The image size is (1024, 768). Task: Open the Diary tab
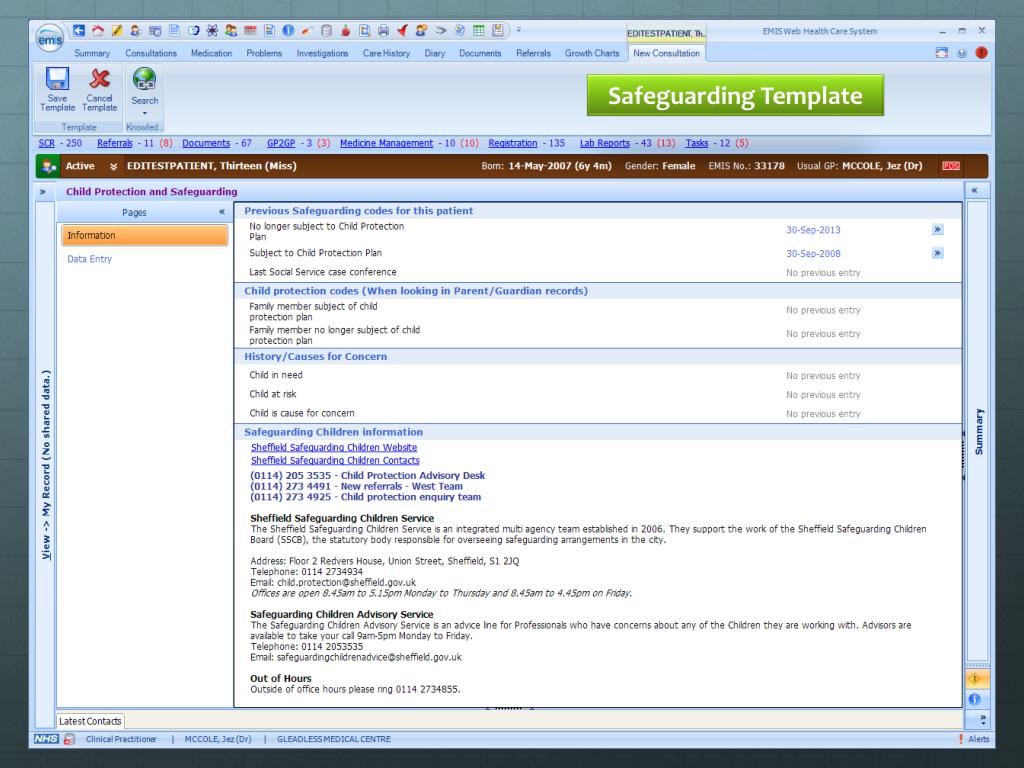pos(435,53)
